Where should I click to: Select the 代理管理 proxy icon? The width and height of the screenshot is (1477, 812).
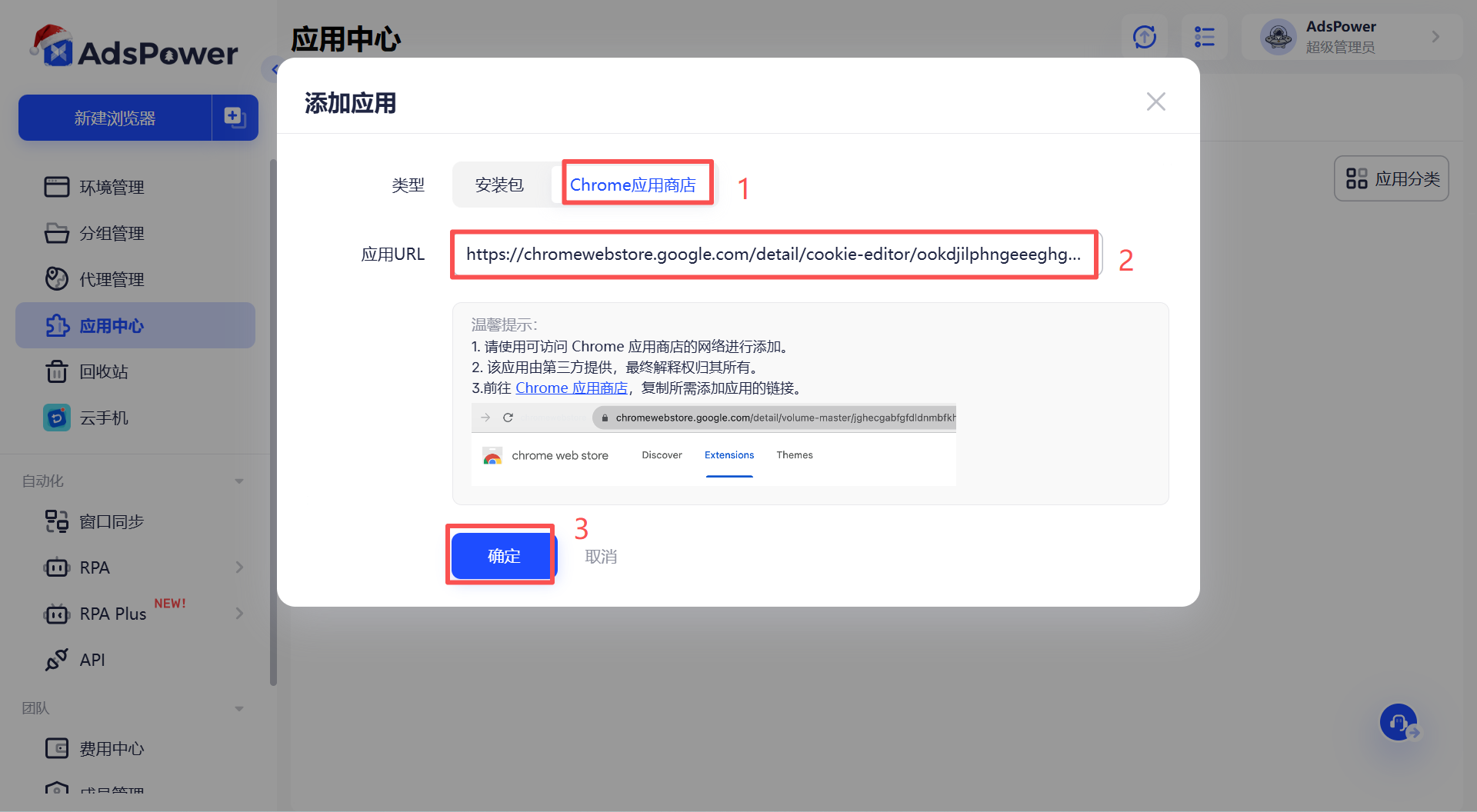pyautogui.click(x=56, y=278)
